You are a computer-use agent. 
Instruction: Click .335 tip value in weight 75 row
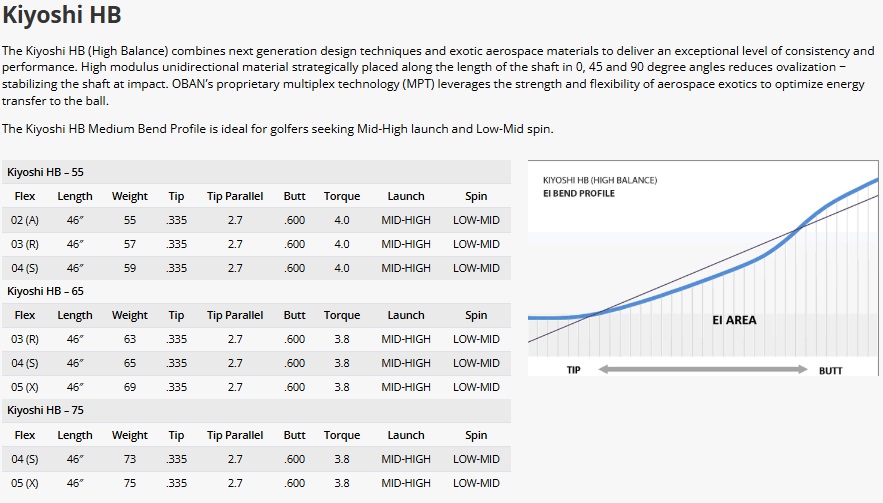[x=176, y=483]
